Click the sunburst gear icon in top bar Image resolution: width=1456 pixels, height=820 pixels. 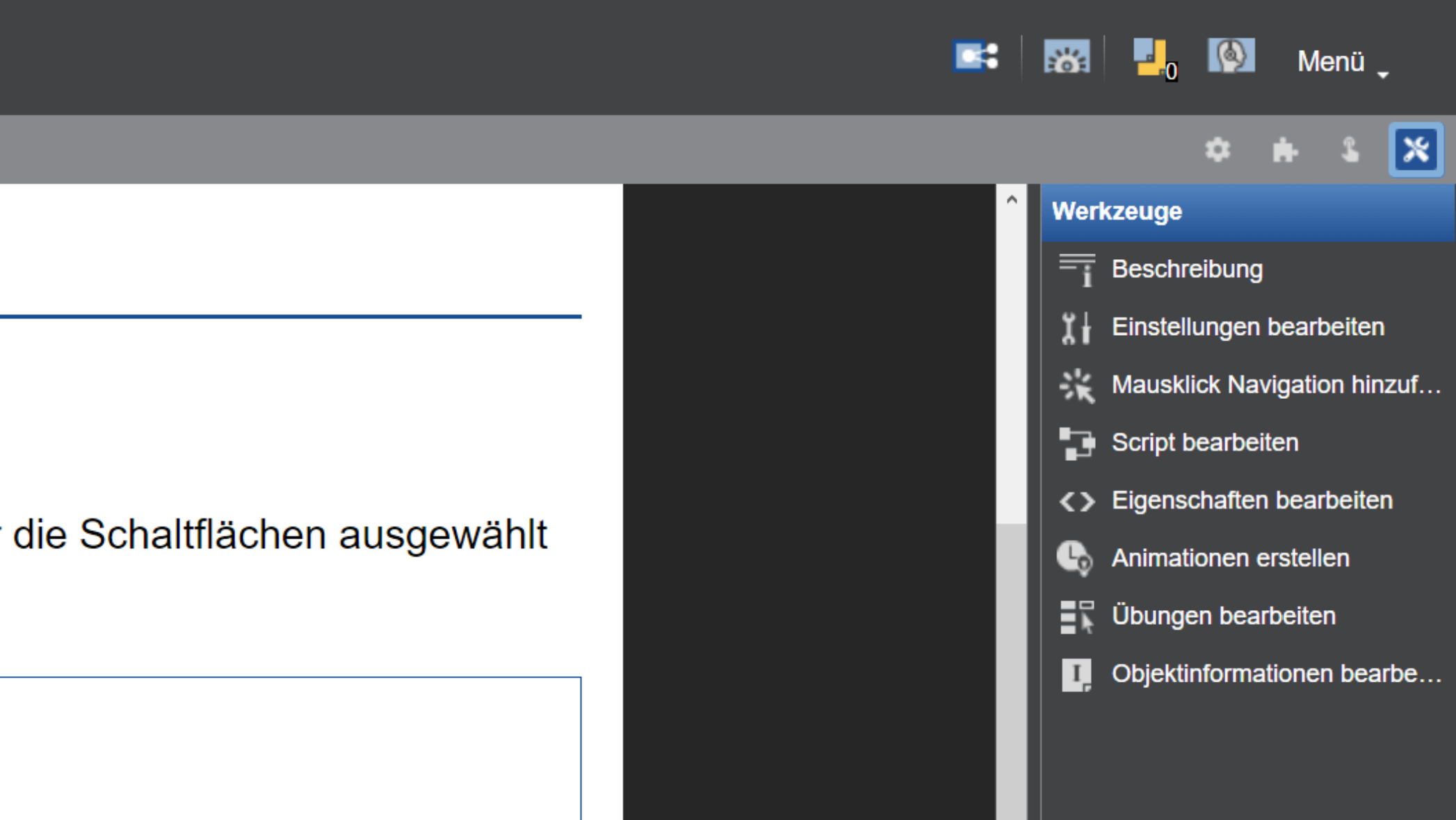pyautogui.click(x=1066, y=56)
